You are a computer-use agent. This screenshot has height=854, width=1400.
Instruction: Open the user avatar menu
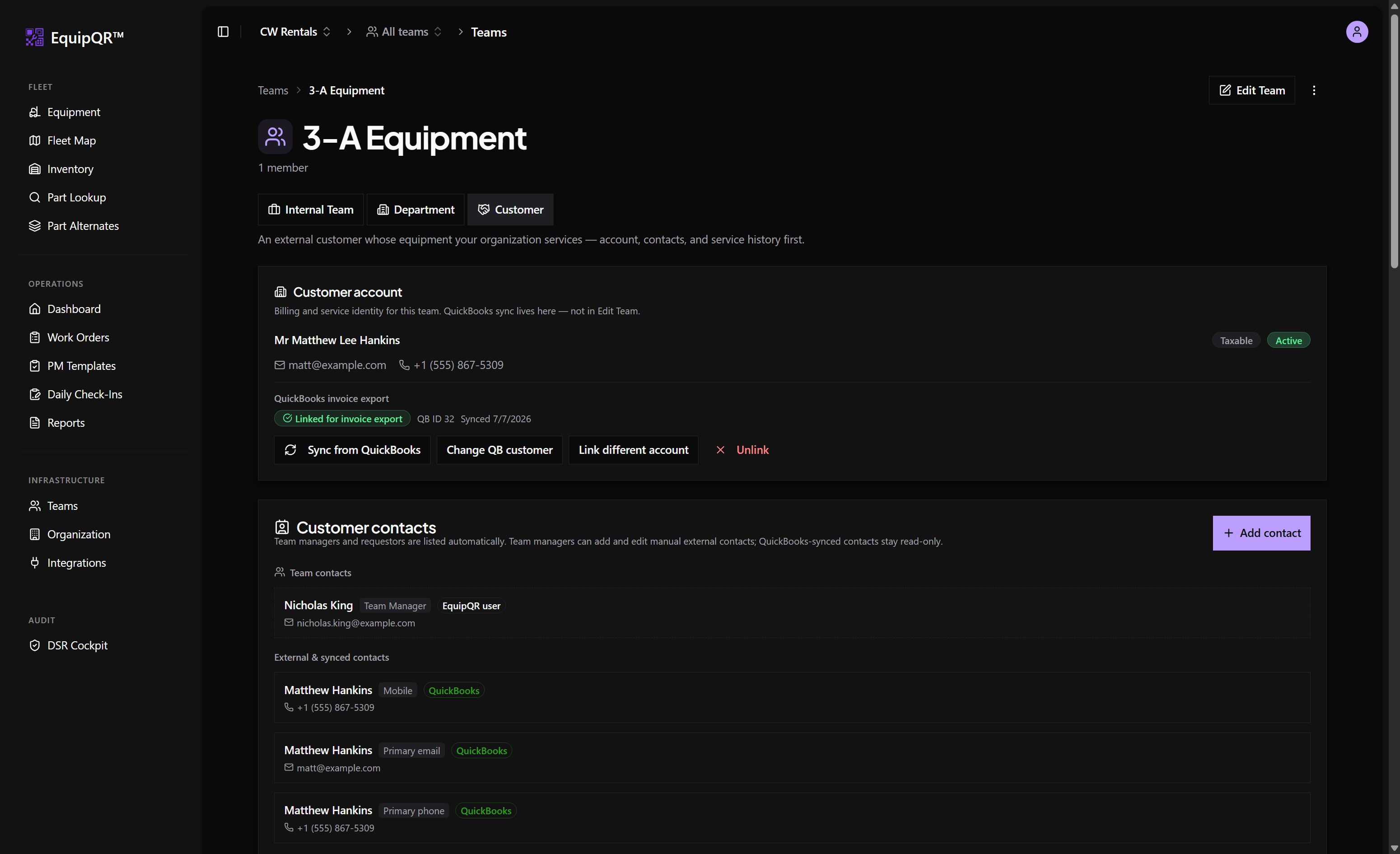tap(1356, 32)
